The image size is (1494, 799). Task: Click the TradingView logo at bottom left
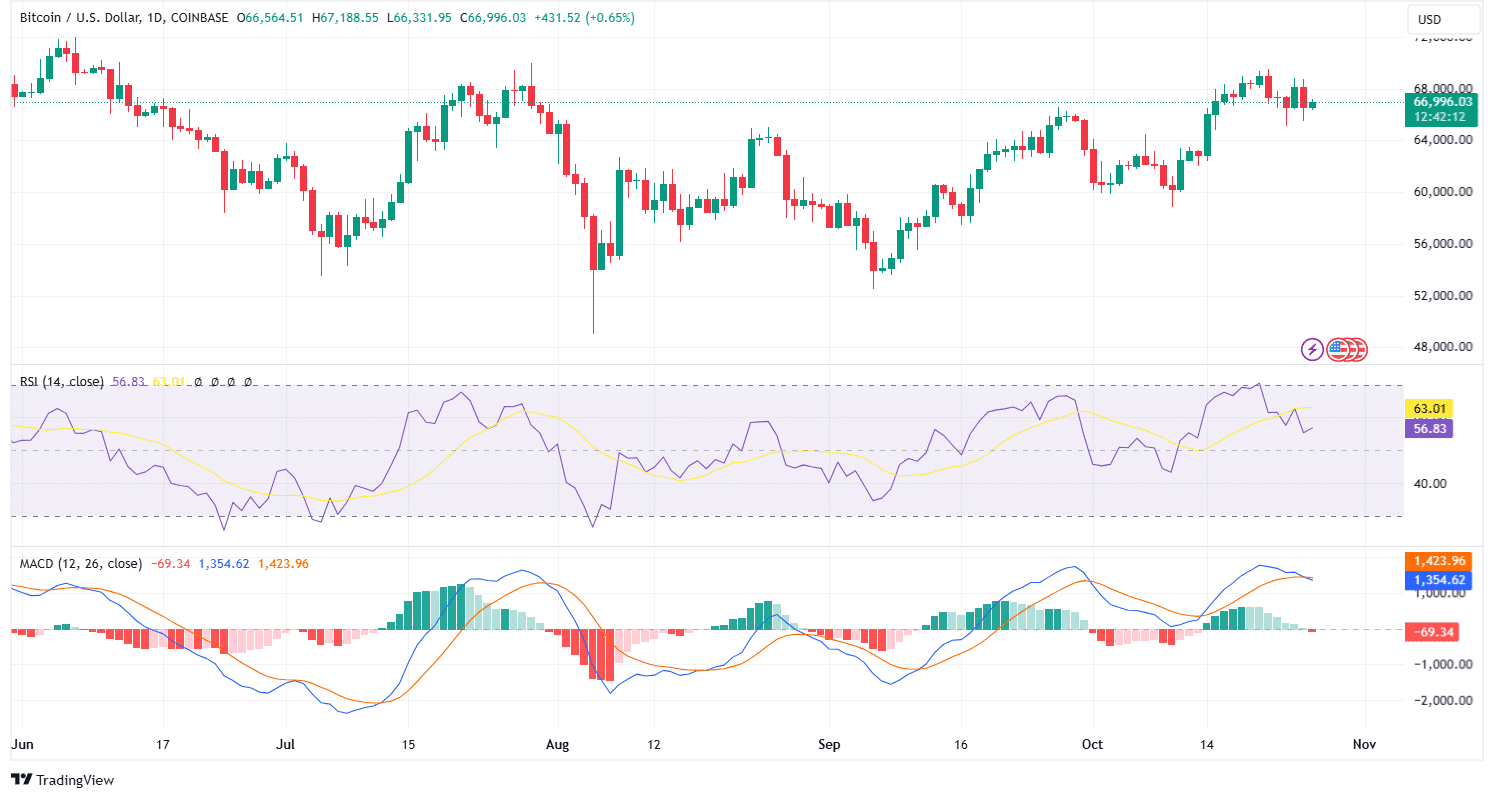point(62,779)
